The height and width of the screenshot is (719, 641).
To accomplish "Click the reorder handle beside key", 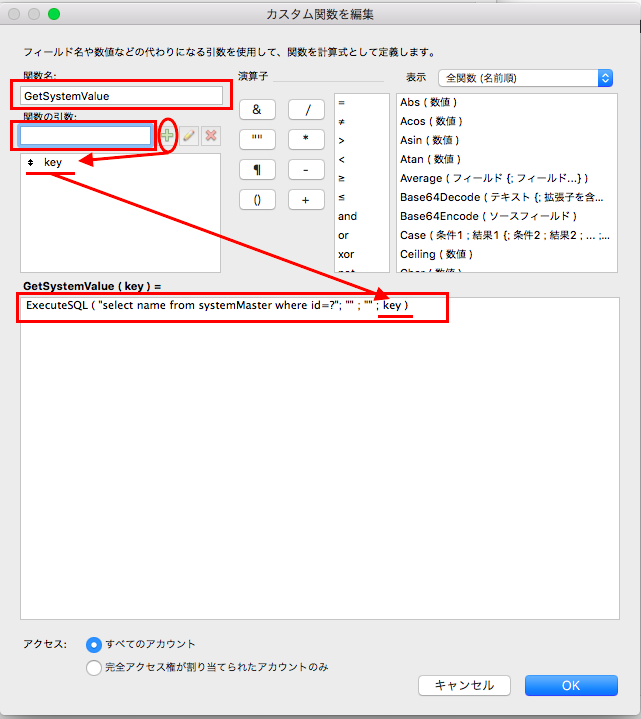I will coord(31,162).
